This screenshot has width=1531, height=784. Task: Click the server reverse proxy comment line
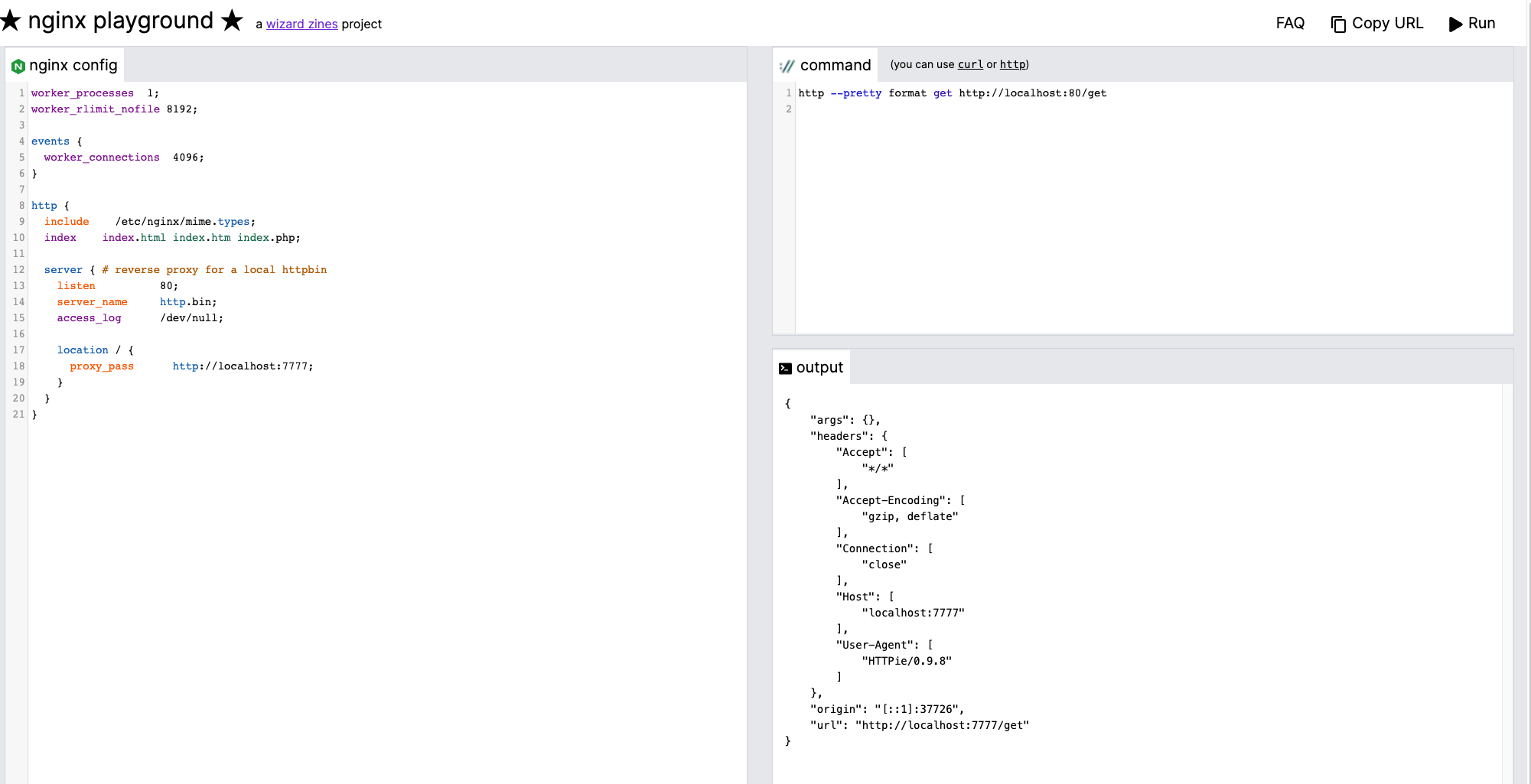pos(185,270)
